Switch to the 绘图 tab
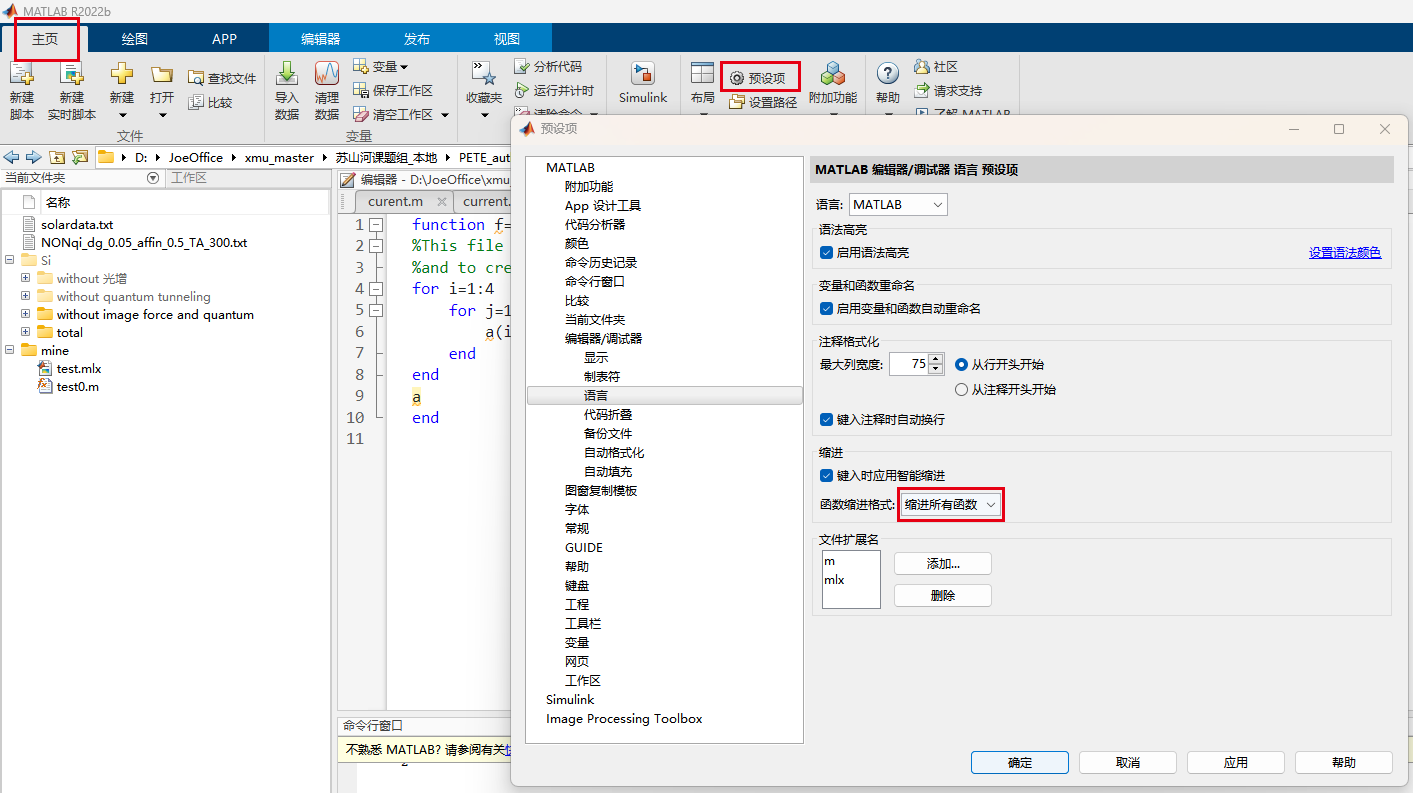 tap(135, 39)
